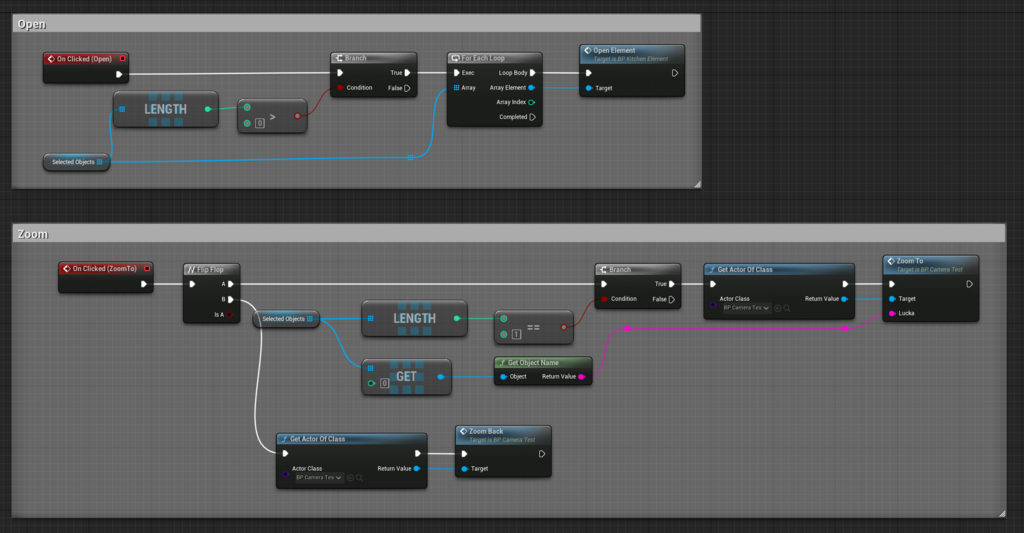Click the Completed exec pin on For Each Loop
This screenshot has width=1024, height=533.
click(532, 117)
